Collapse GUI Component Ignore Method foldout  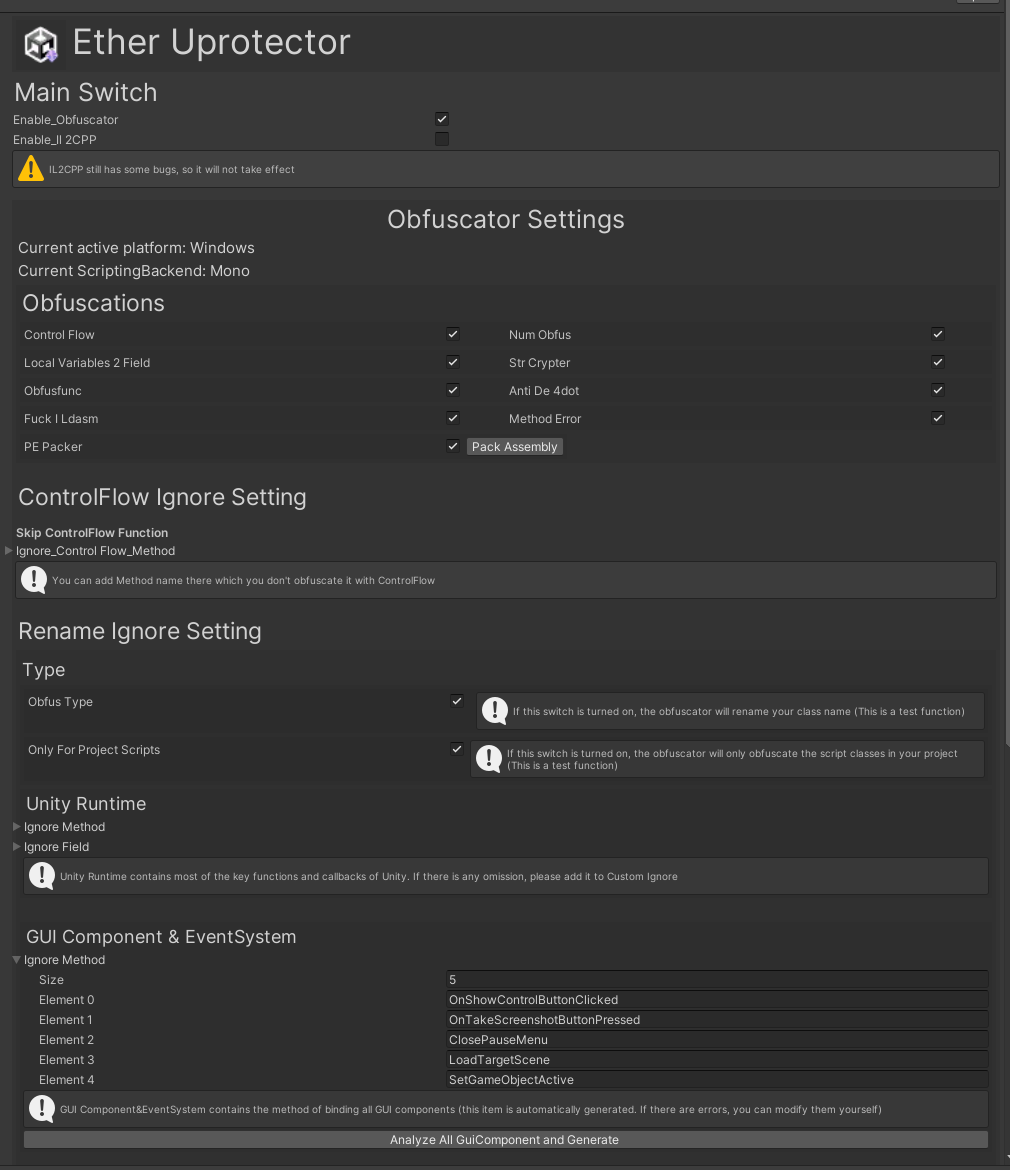(x=16, y=960)
